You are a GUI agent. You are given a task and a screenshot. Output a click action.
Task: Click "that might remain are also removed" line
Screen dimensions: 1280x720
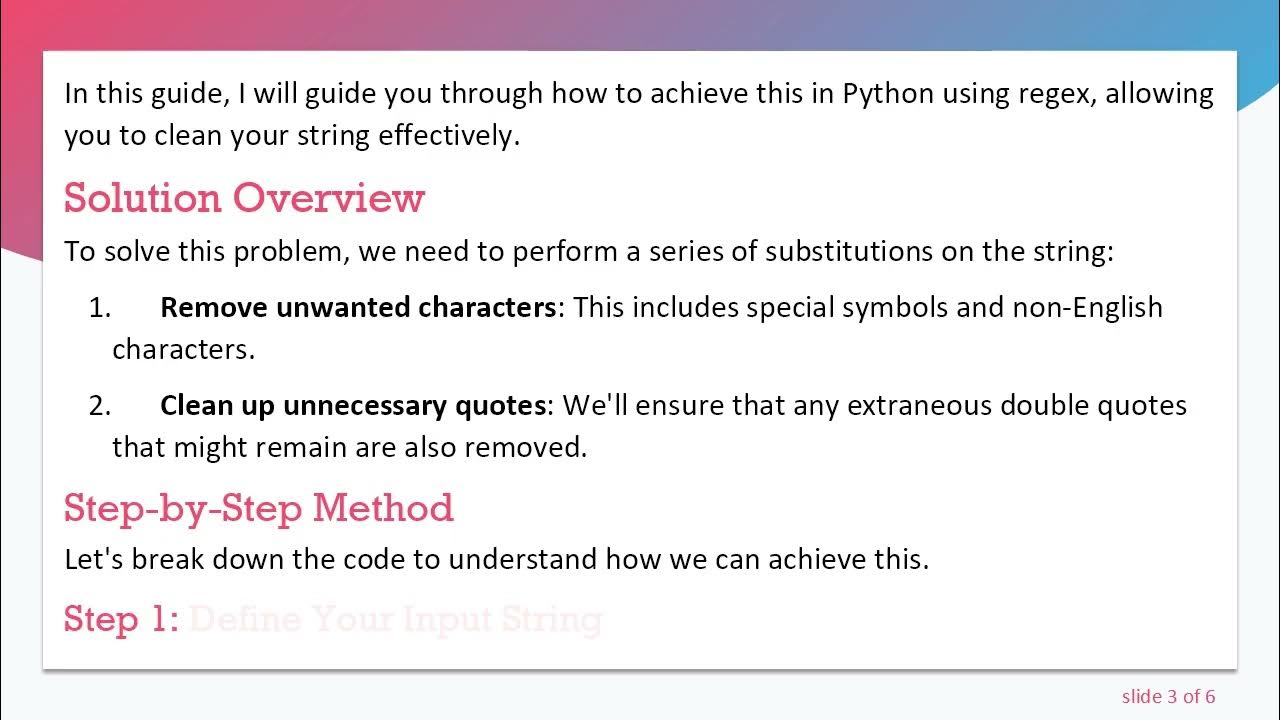click(x=349, y=446)
